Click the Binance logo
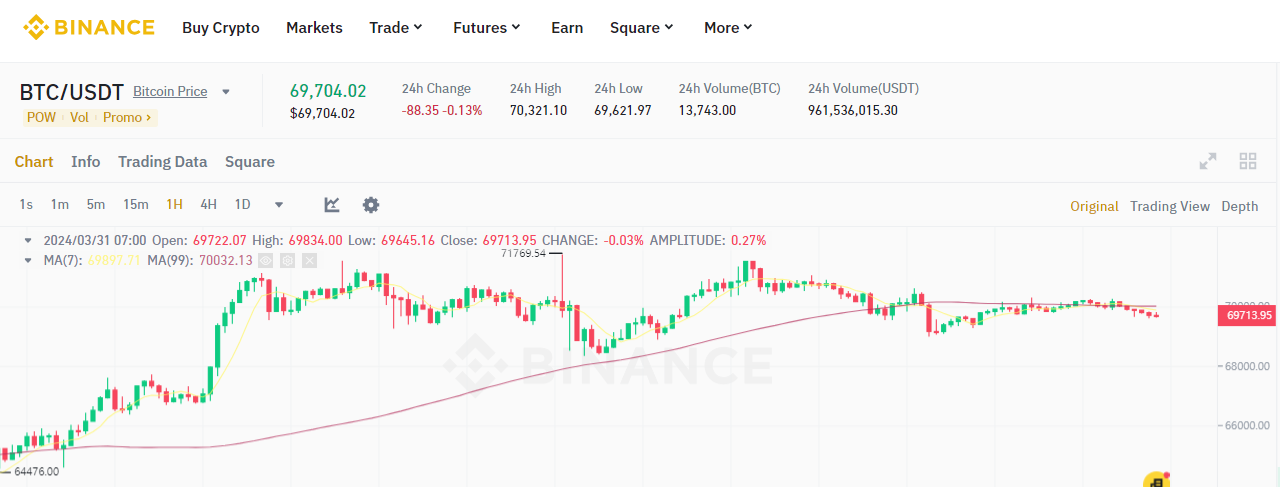This screenshot has width=1280, height=487. point(89,27)
